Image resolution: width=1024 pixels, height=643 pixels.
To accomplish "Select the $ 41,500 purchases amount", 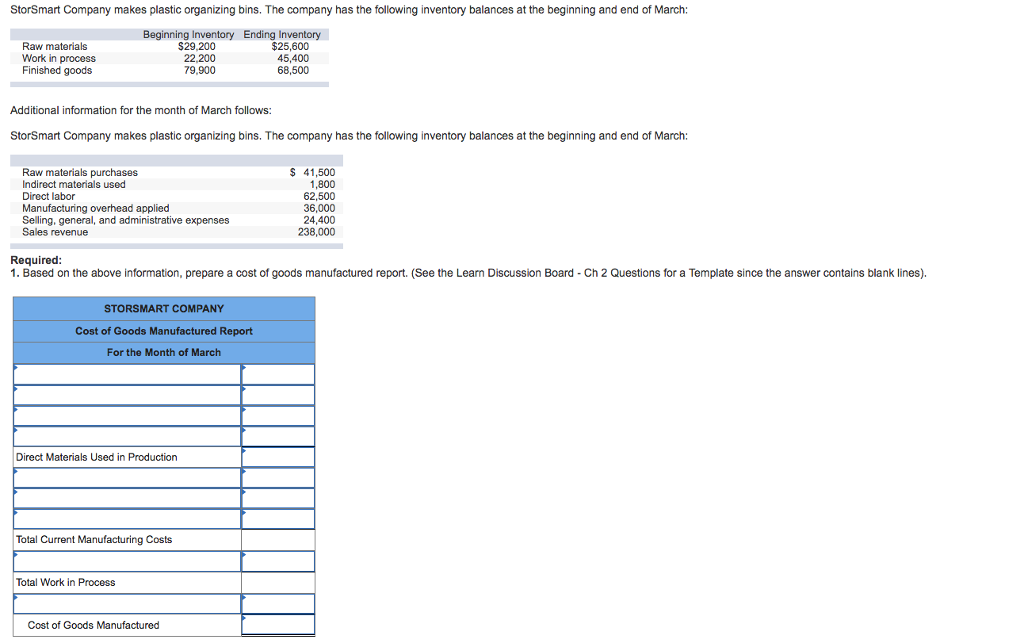I will click(x=312, y=172).
